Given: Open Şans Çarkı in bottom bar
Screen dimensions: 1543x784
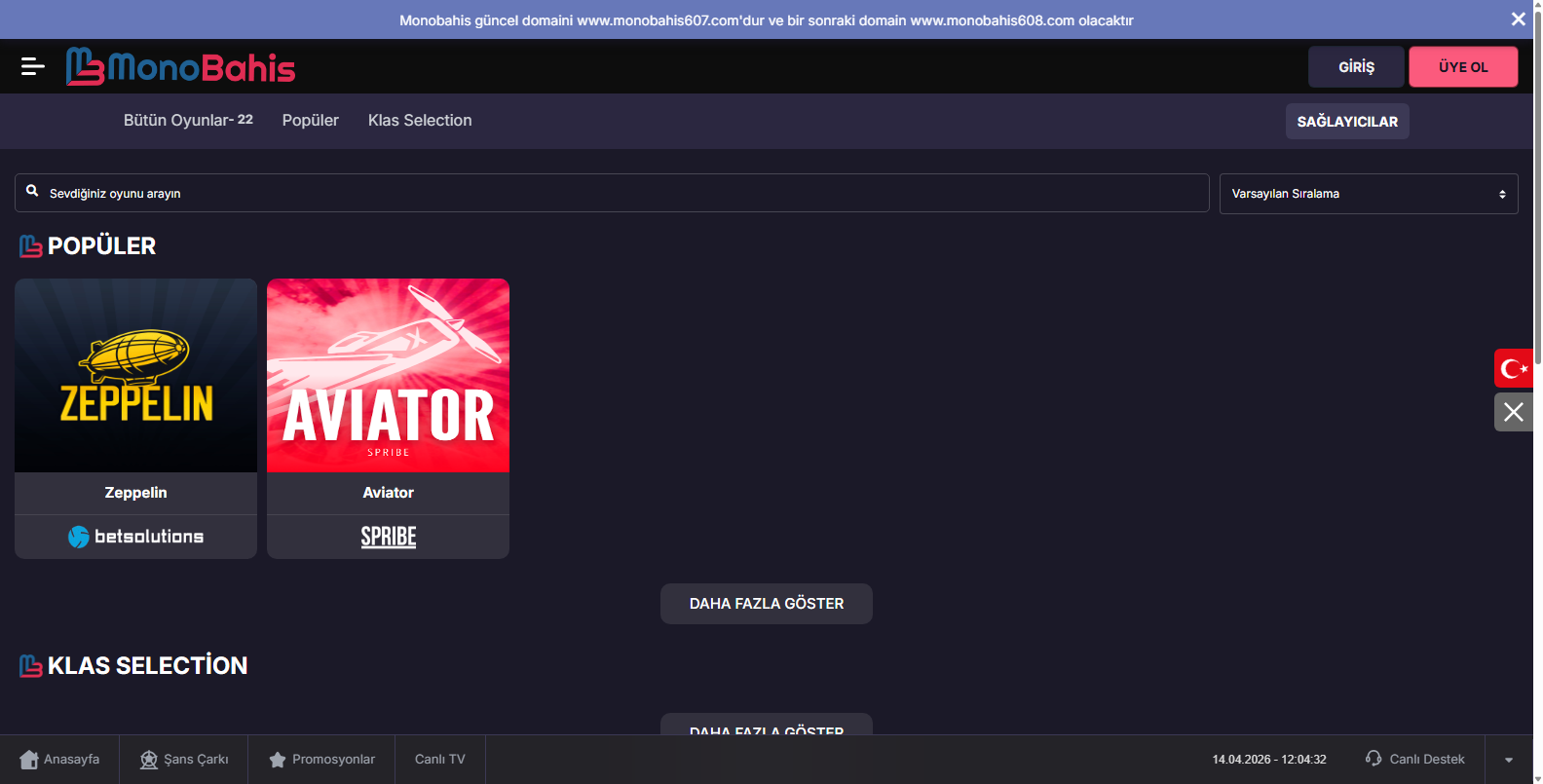Looking at the screenshot, I should pos(184,760).
